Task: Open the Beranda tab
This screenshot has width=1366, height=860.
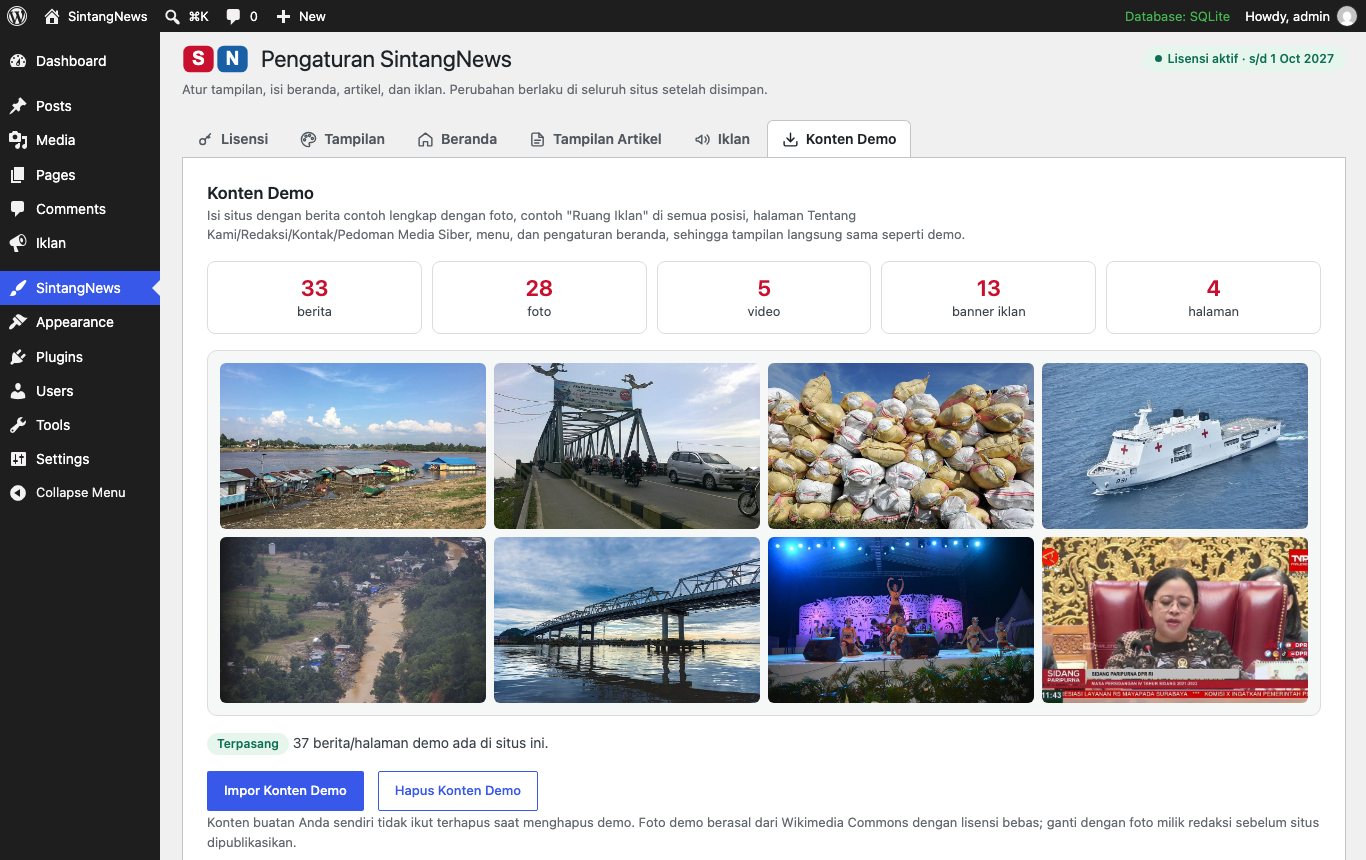Action: pyautogui.click(x=457, y=139)
